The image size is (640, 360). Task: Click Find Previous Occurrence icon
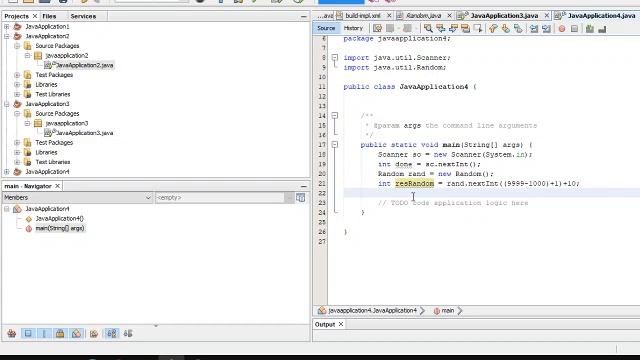coord(440,28)
